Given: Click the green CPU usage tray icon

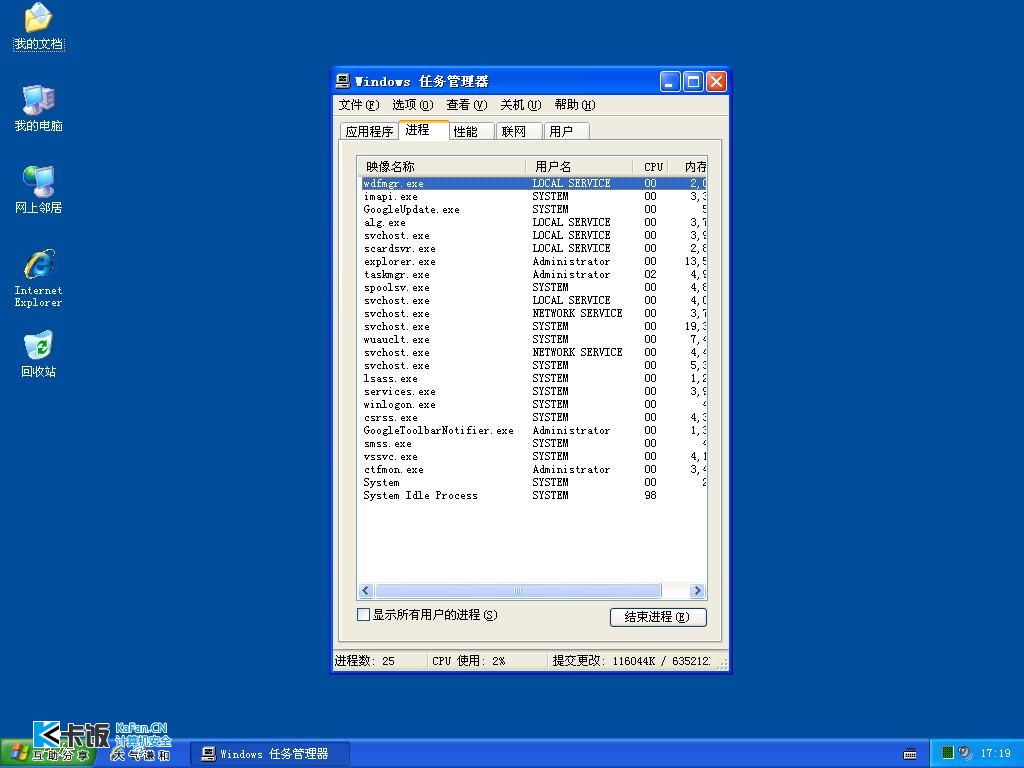Looking at the screenshot, I should (948, 753).
